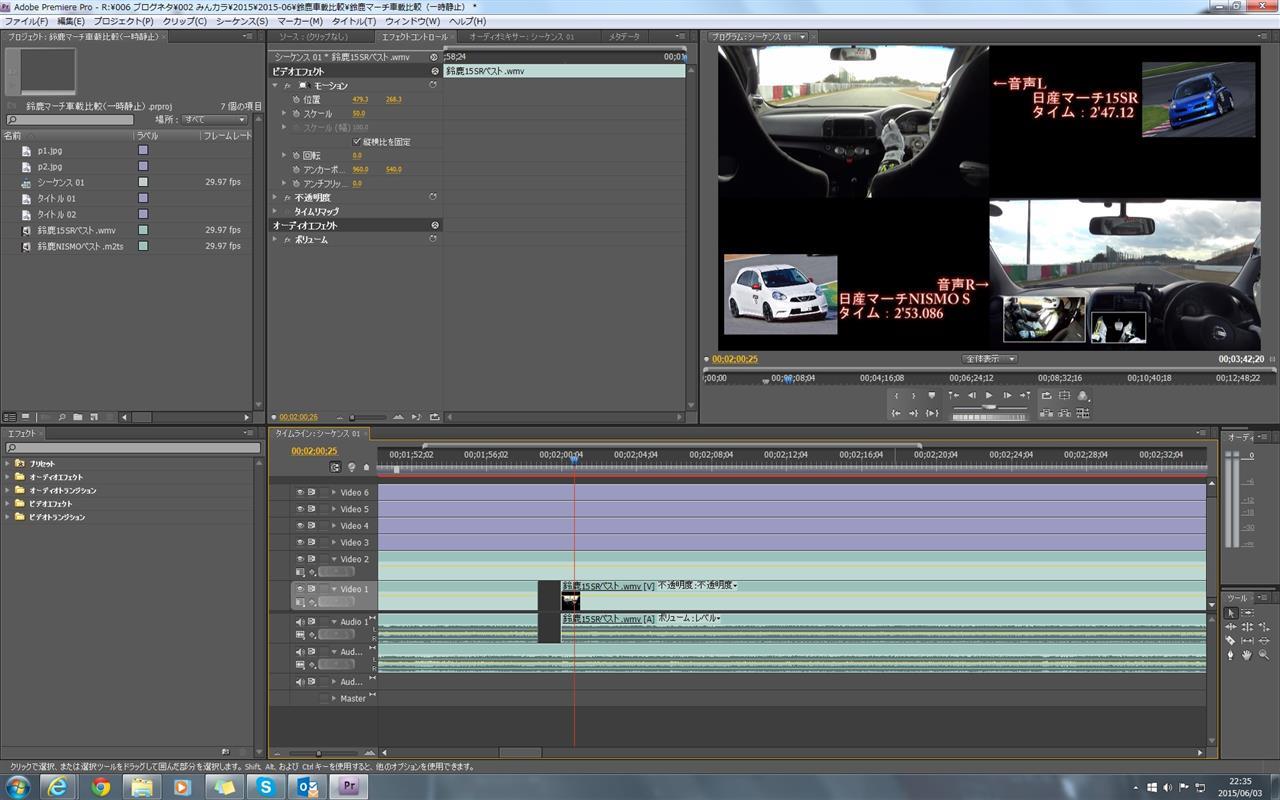Switch to ソース (クリップなし) tab
Viewport: 1280px width, 800px height.
[x=316, y=37]
